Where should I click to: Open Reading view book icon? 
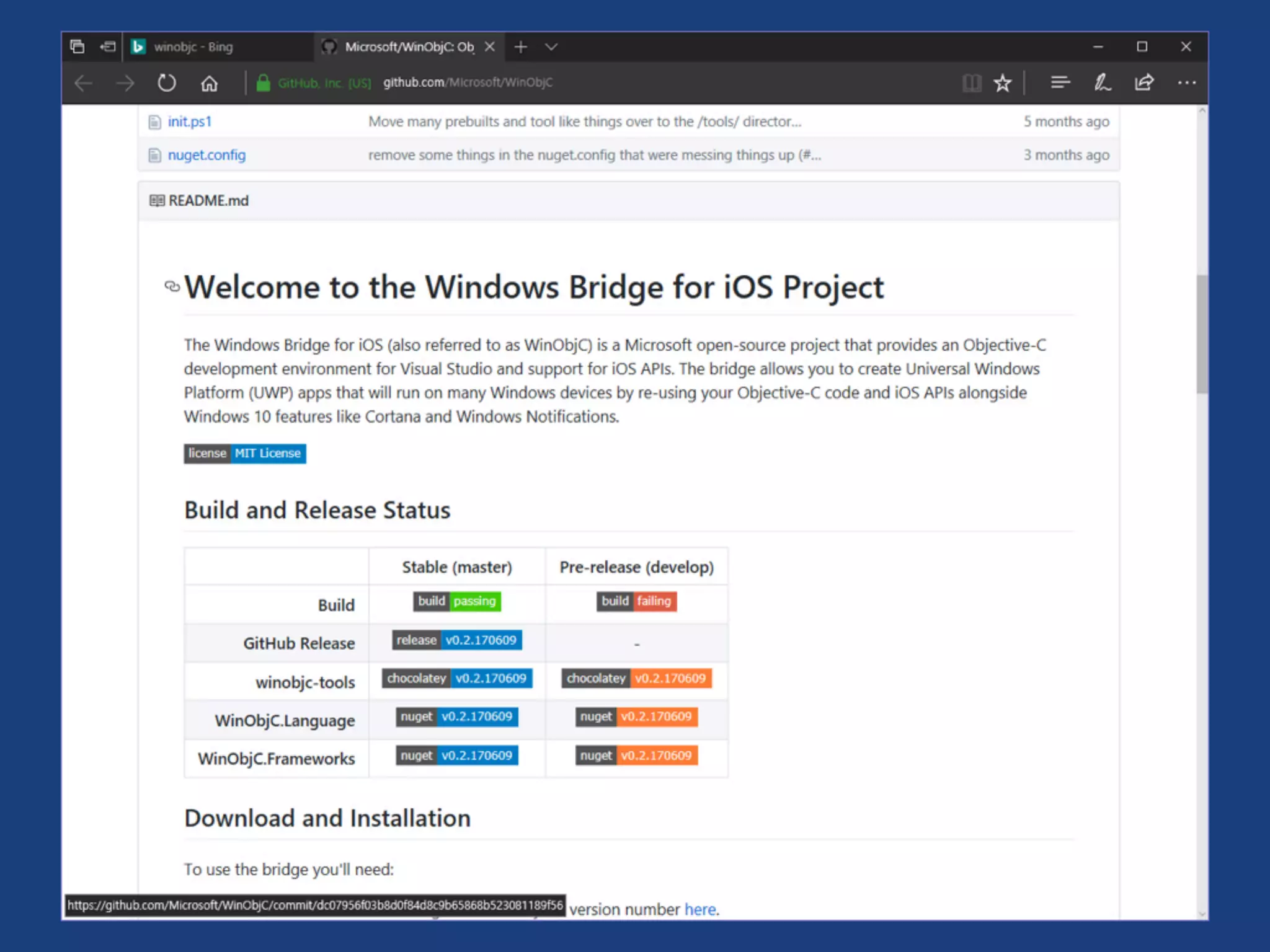point(971,82)
